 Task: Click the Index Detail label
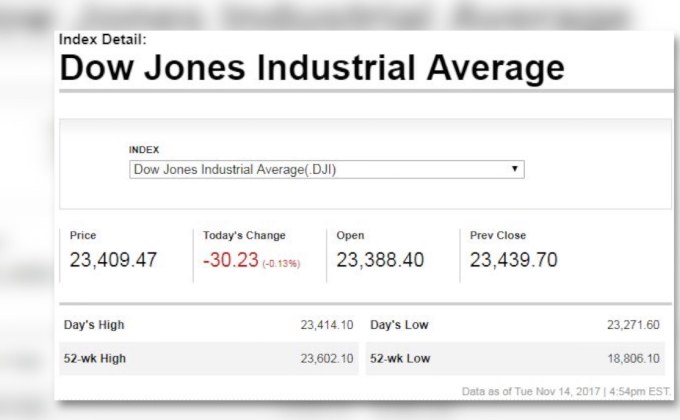coord(103,40)
